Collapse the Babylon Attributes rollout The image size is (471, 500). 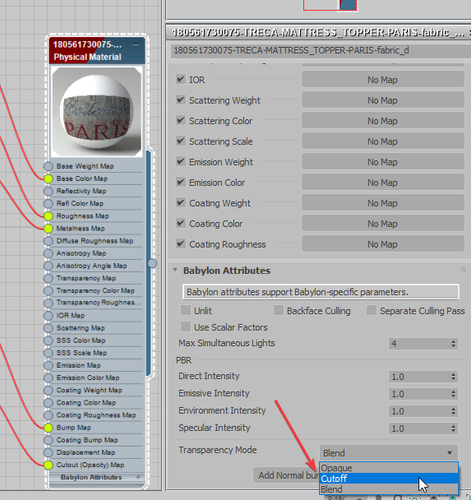[175, 270]
